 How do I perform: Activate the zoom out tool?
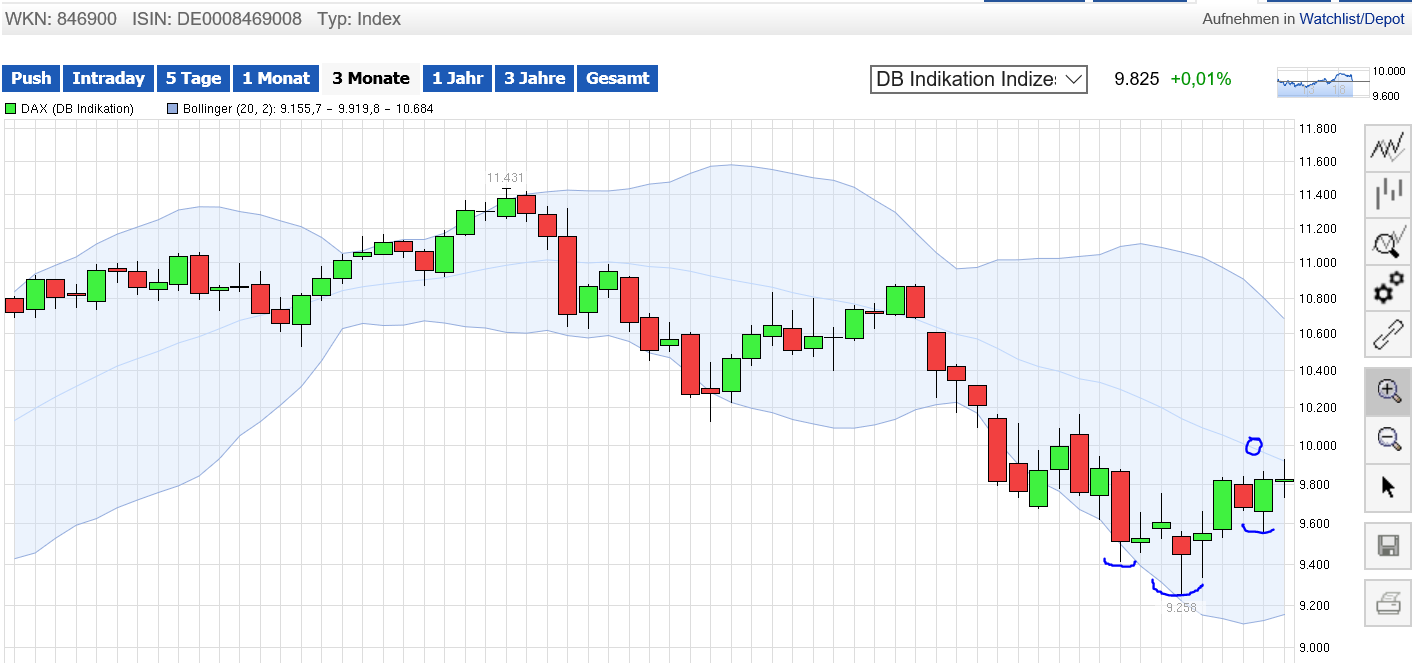1388,438
